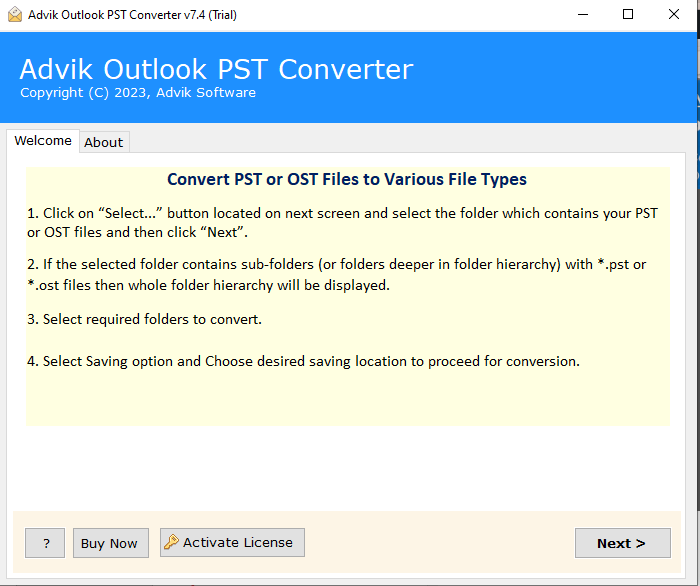Viewport: 700px width, 586px height.
Task: Switch to the About tab
Action: click(x=103, y=142)
